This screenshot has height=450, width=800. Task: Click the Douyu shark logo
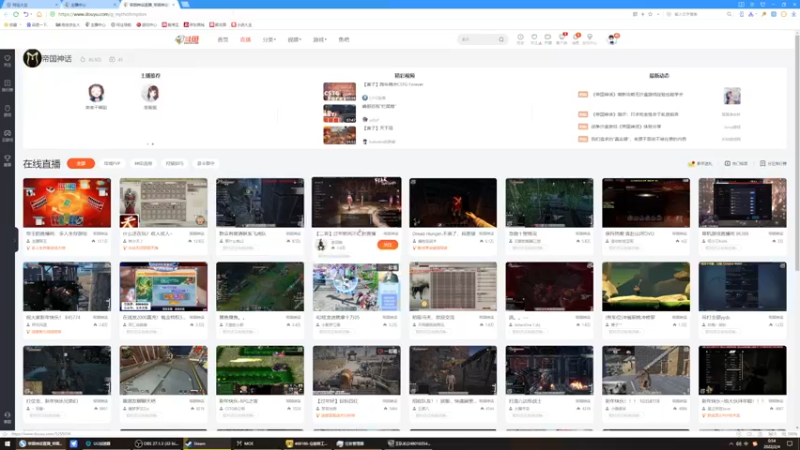pos(187,40)
